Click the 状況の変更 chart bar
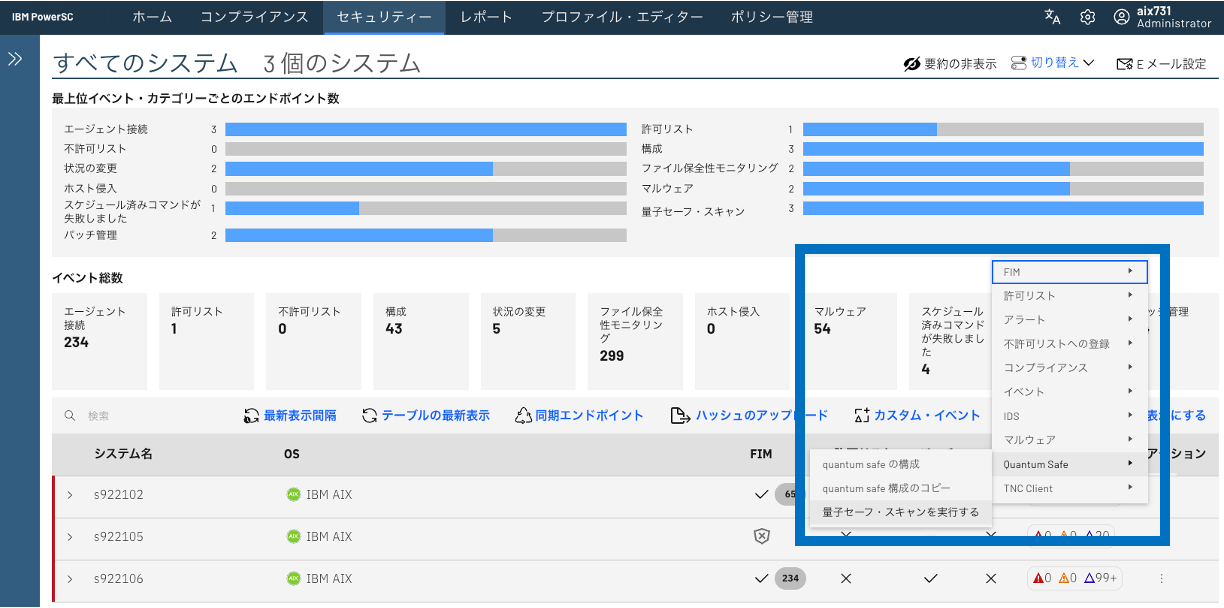This screenshot has height=608, width=1224. [x=426, y=169]
